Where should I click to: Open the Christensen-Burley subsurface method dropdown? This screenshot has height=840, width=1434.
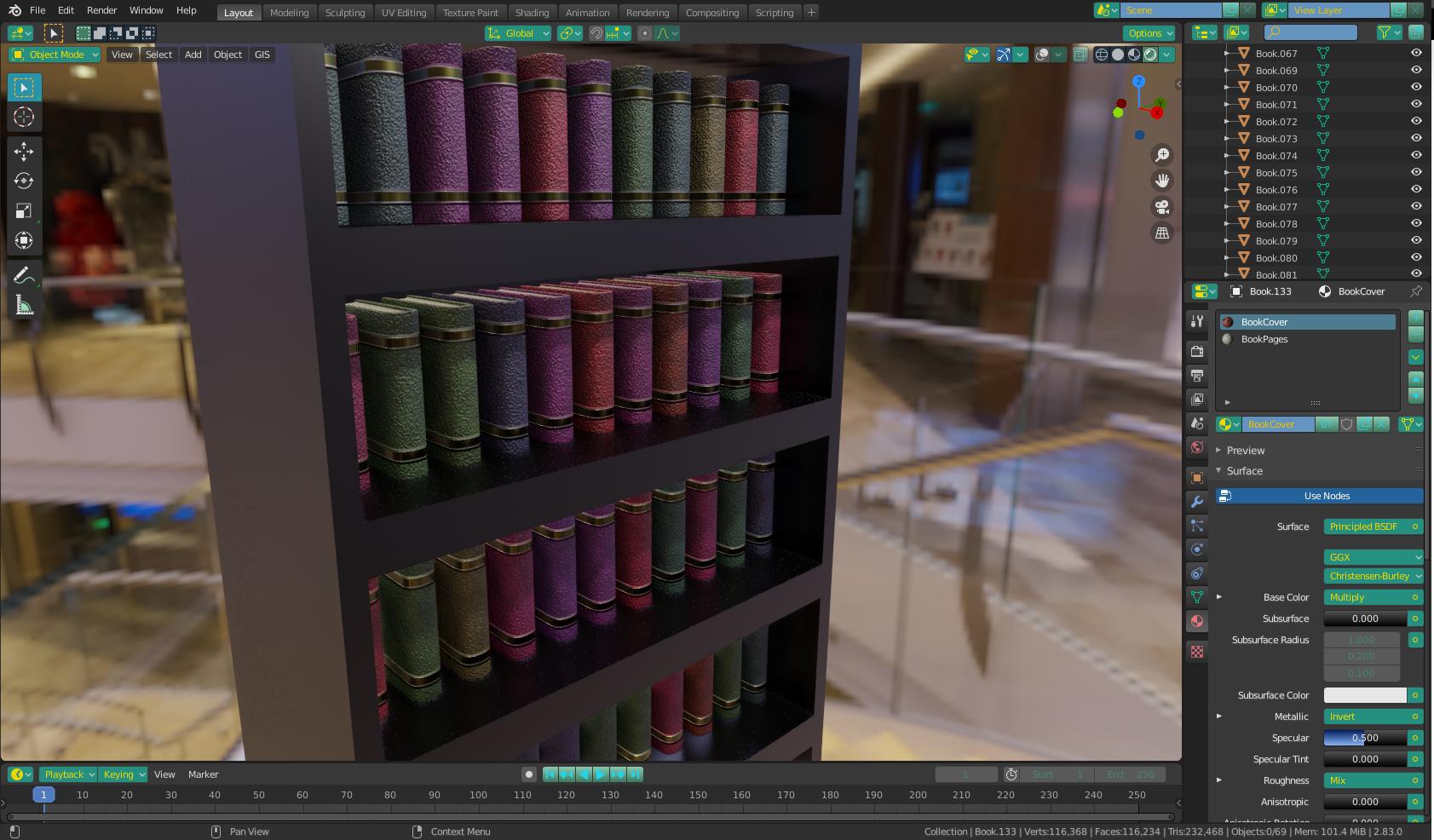click(x=1374, y=576)
